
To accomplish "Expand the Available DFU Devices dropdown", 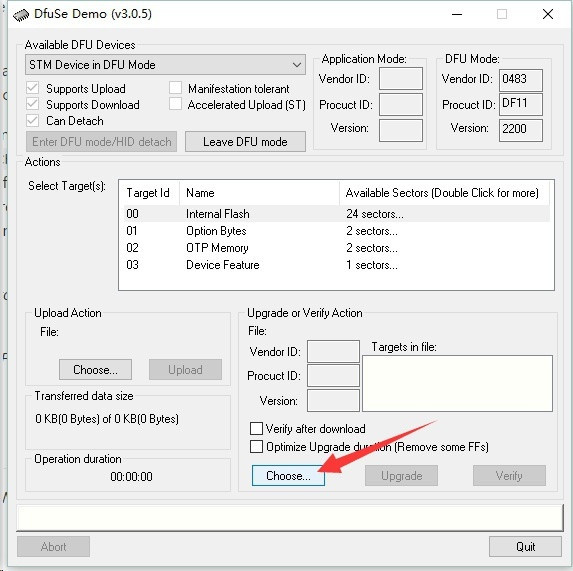I will (x=297, y=65).
